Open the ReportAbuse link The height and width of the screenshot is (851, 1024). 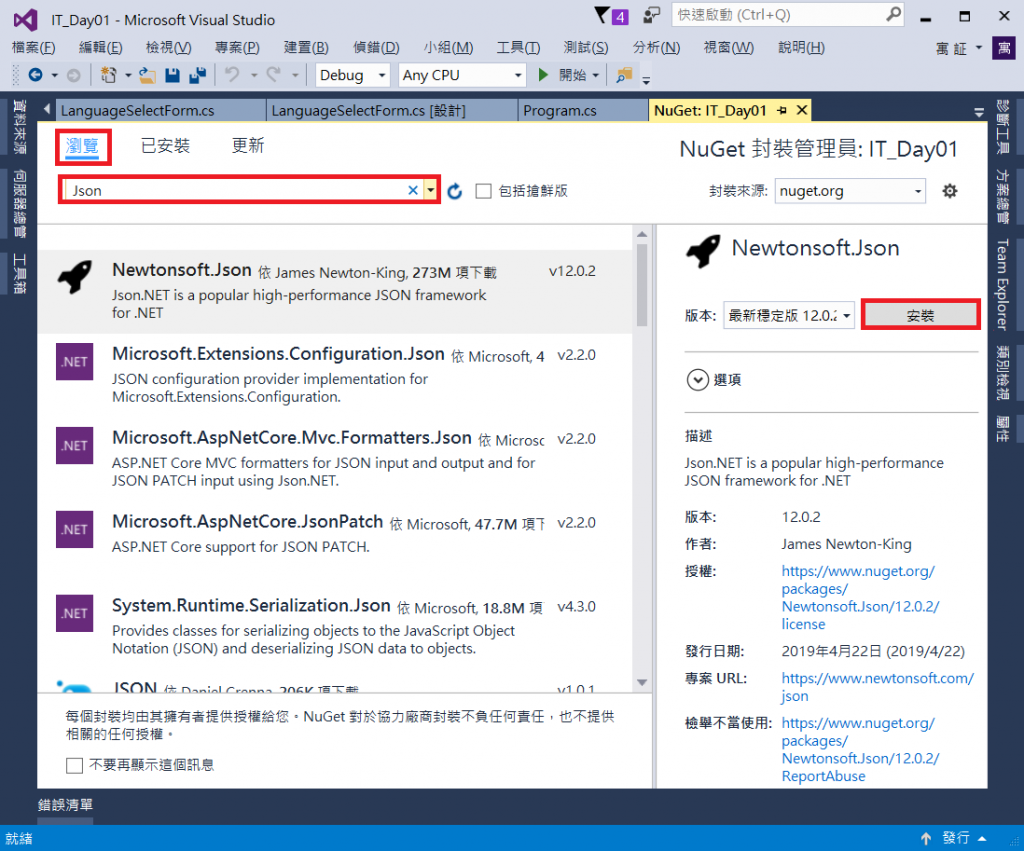coord(860,750)
